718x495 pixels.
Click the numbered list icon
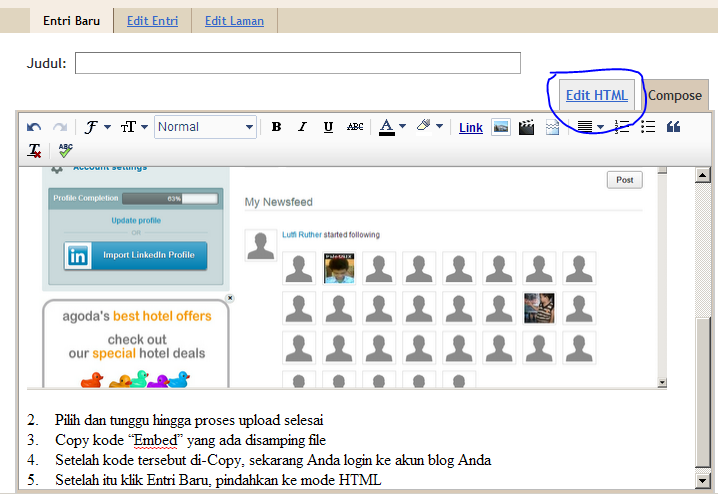click(x=622, y=127)
